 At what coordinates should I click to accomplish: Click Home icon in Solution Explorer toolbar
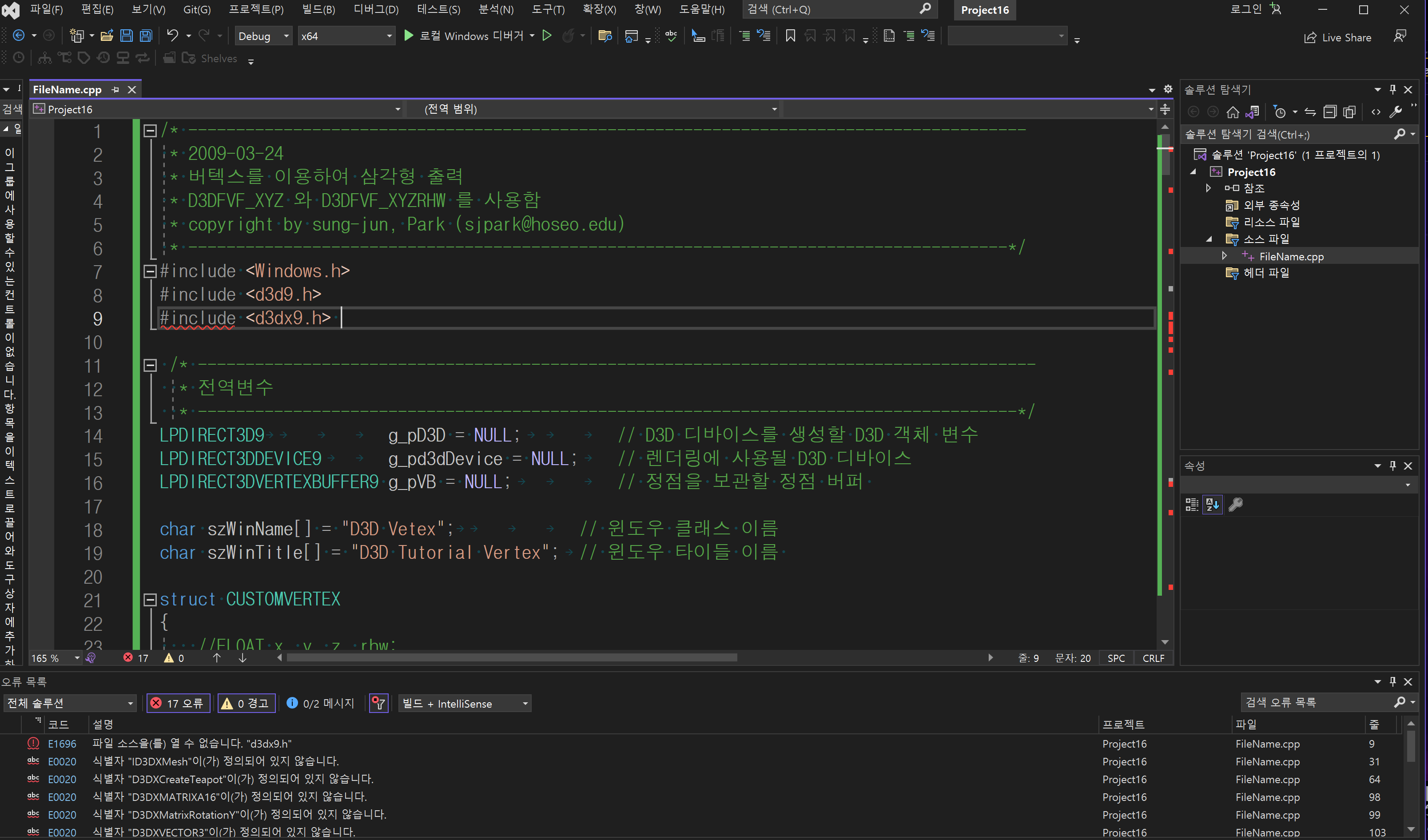(x=1233, y=112)
